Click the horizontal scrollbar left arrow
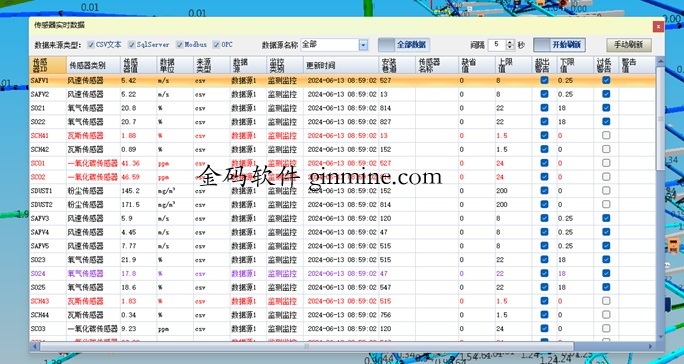The height and width of the screenshot is (364, 684). tap(35, 346)
